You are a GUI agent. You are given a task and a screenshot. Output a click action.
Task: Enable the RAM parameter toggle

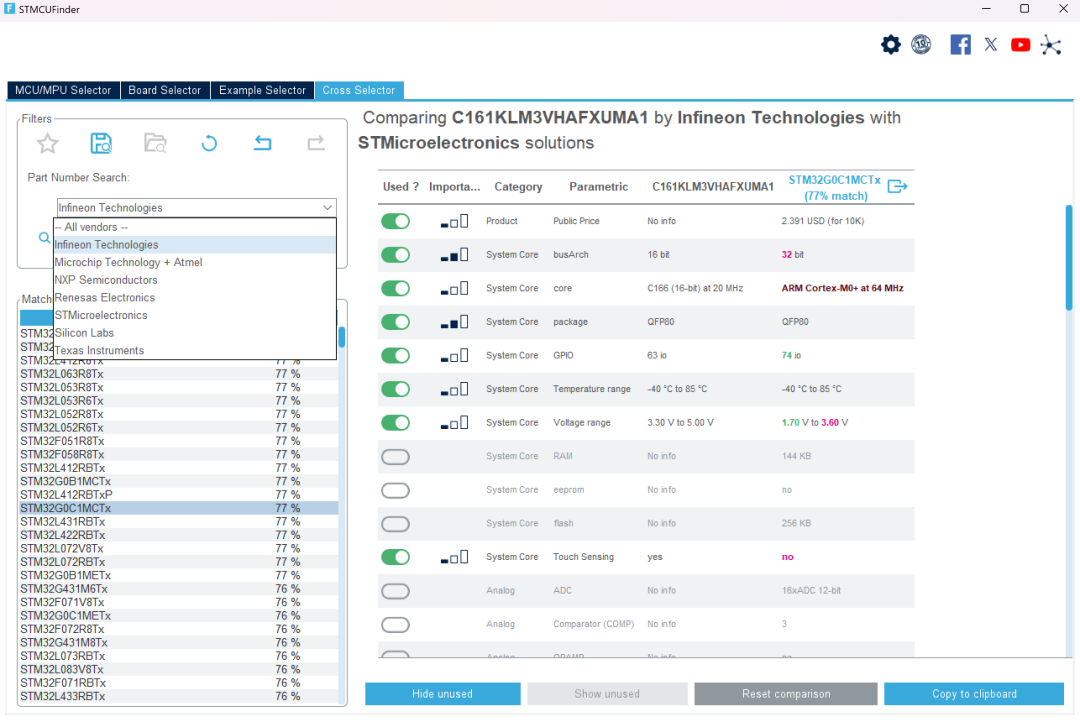(x=395, y=457)
